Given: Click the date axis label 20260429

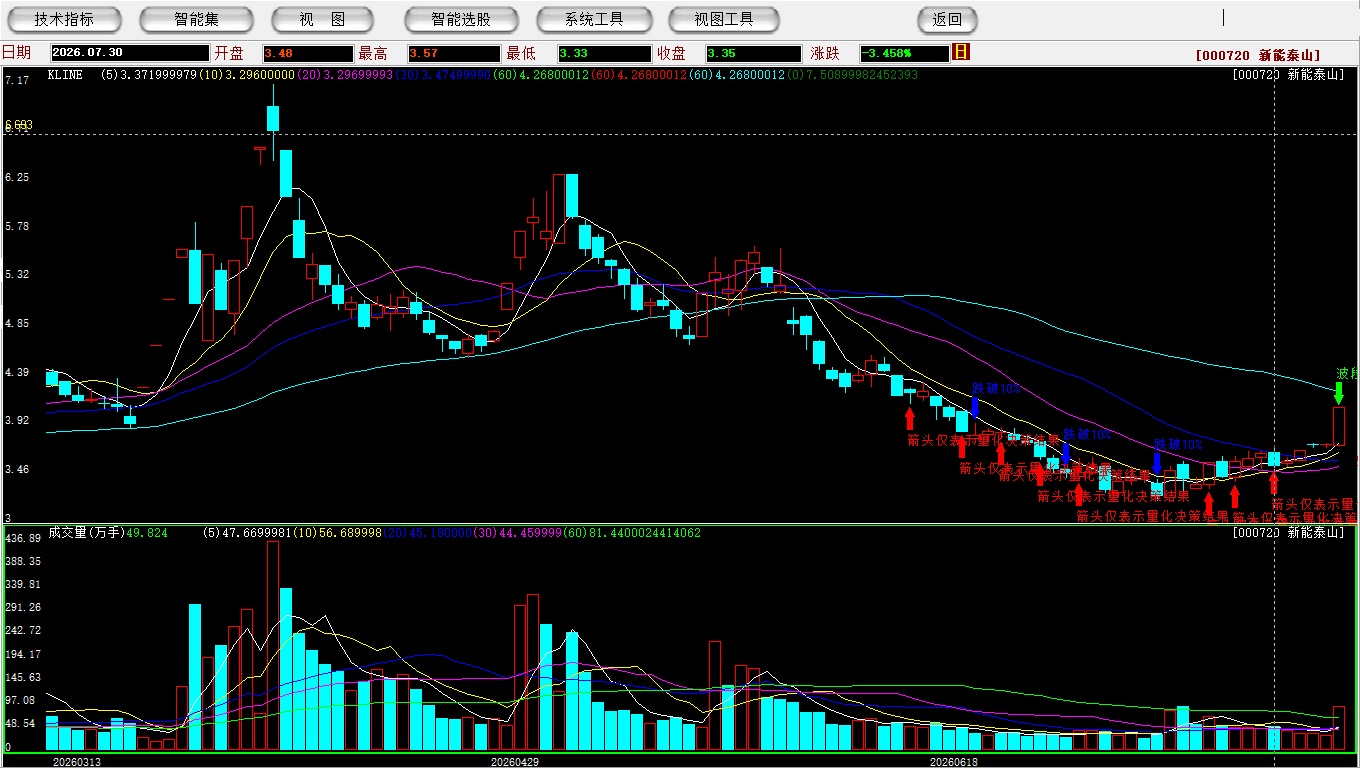Looking at the screenshot, I should coord(514,761).
